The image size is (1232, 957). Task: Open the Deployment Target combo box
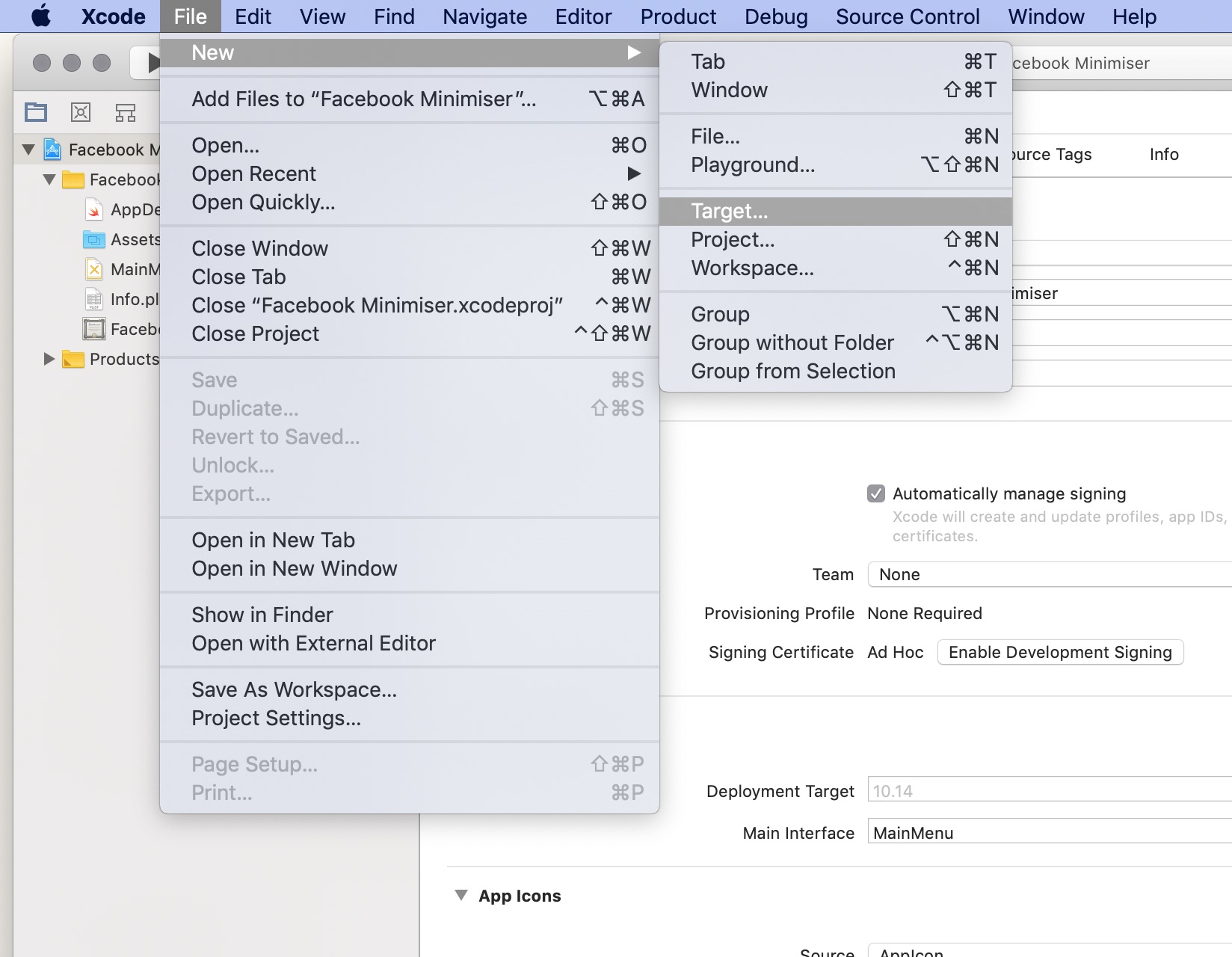tap(1050, 790)
